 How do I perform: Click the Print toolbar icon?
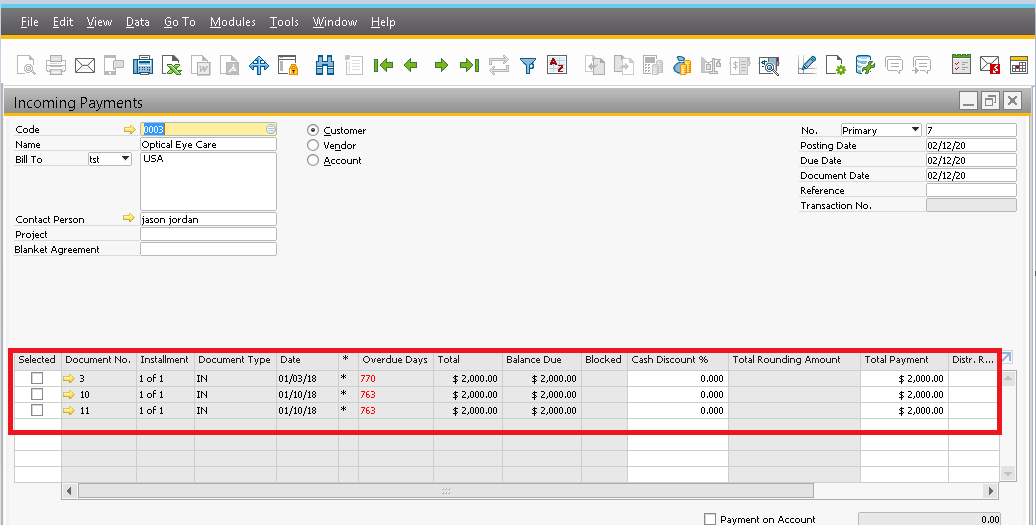click(56, 65)
